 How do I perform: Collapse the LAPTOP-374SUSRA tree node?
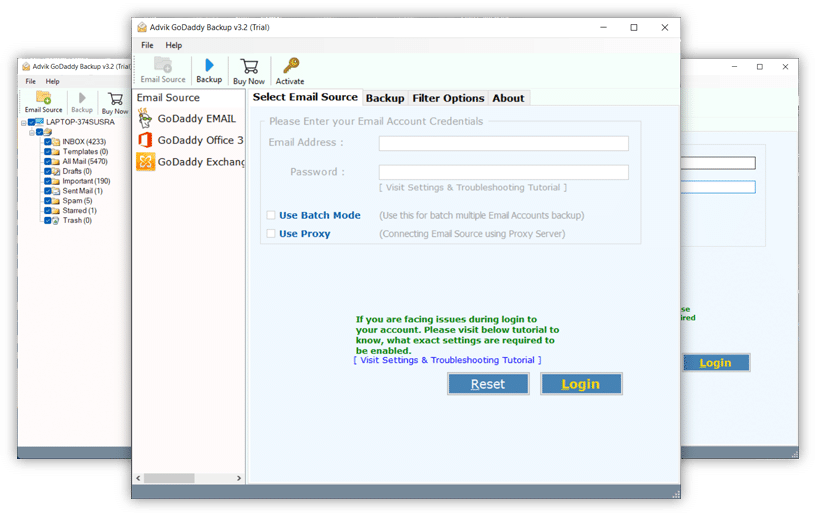23,123
